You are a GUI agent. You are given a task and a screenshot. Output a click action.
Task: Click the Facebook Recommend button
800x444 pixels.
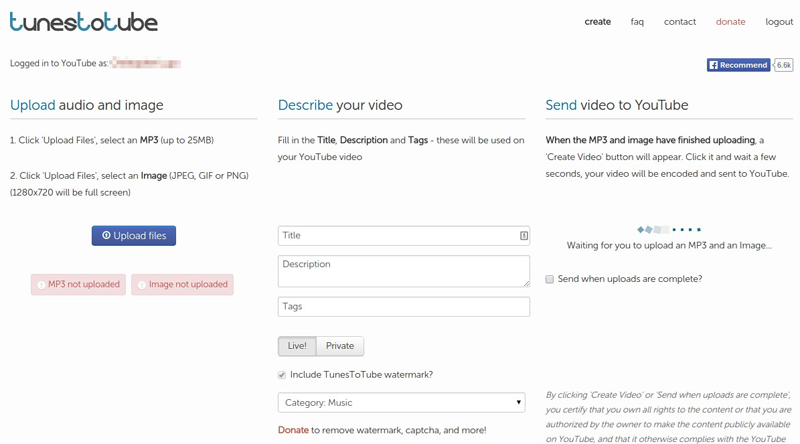point(738,65)
